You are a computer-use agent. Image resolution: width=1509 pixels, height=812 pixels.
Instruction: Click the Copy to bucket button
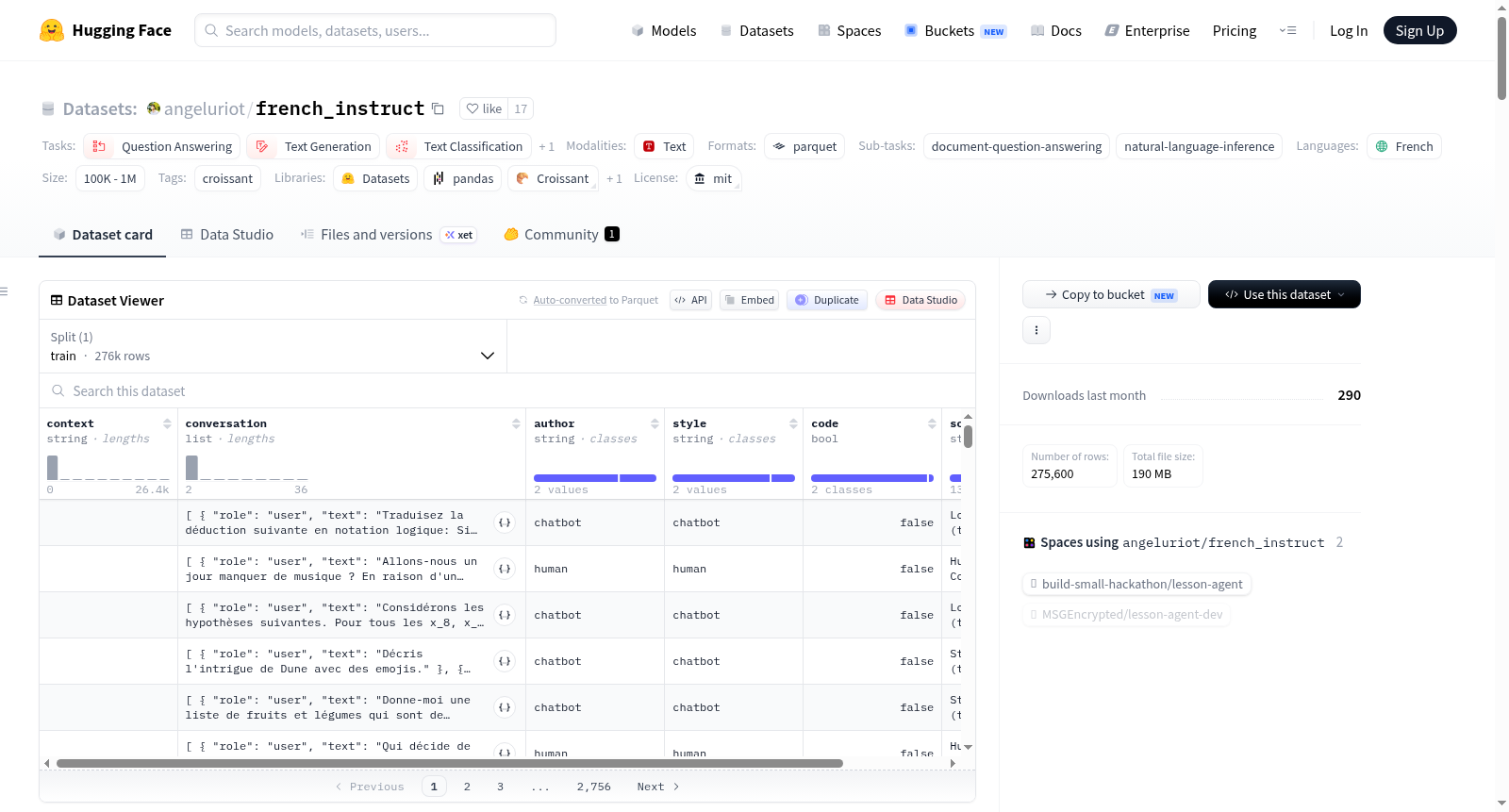tap(1111, 294)
